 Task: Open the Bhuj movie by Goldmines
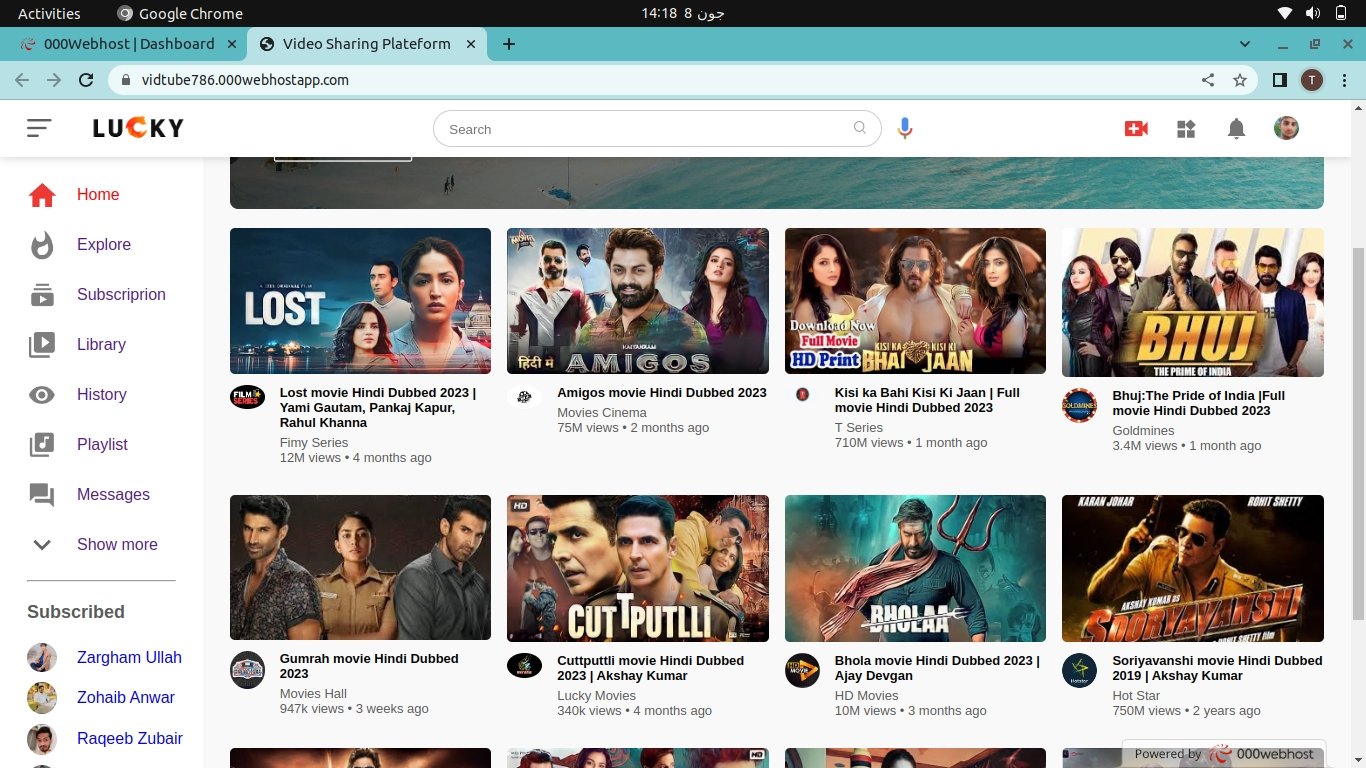click(x=1191, y=301)
